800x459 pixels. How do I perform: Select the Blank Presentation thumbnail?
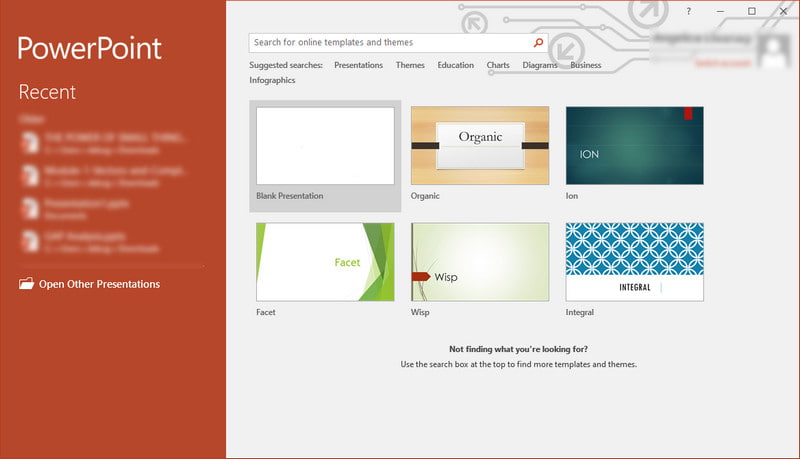(x=325, y=146)
